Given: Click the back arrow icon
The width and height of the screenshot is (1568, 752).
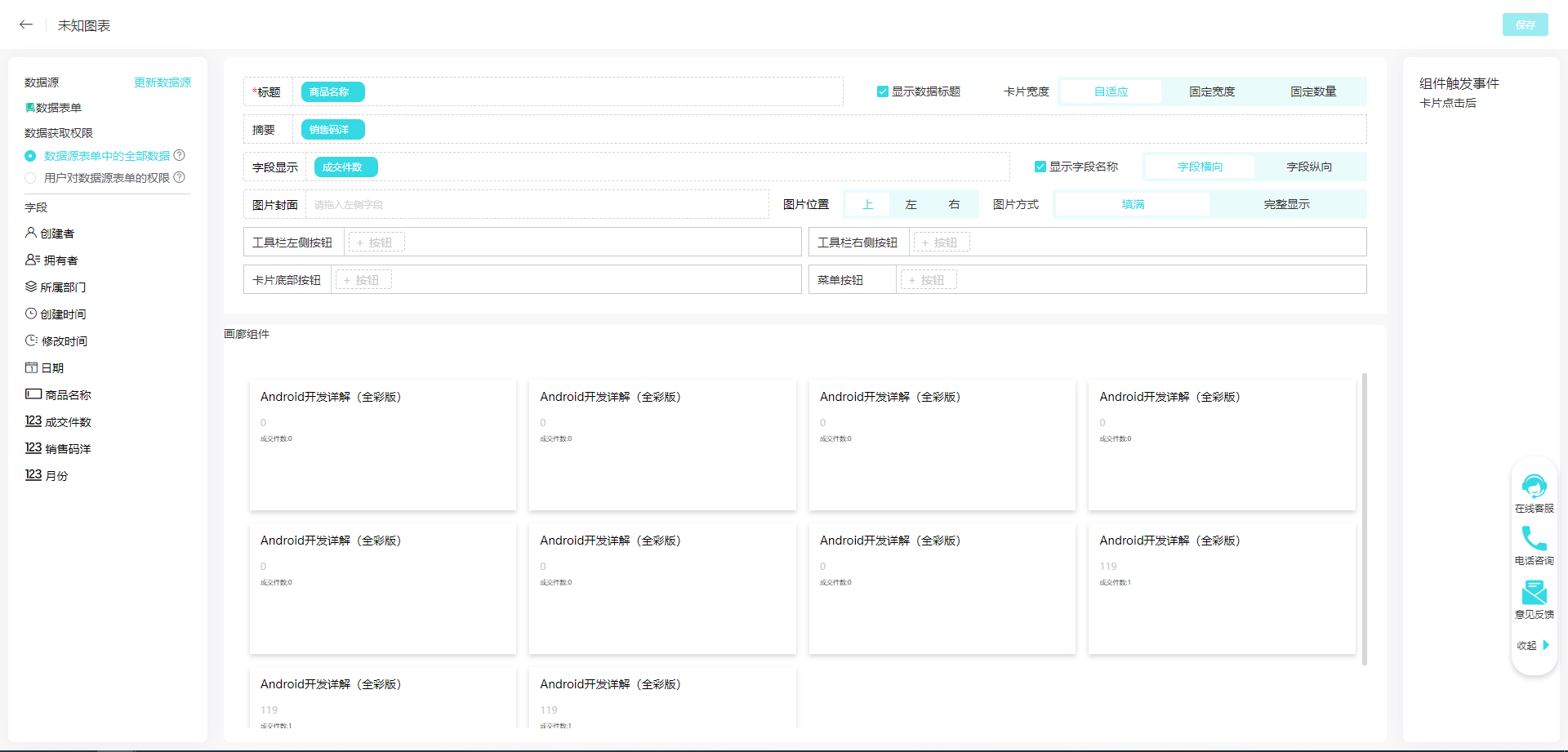Looking at the screenshot, I should tap(26, 24).
